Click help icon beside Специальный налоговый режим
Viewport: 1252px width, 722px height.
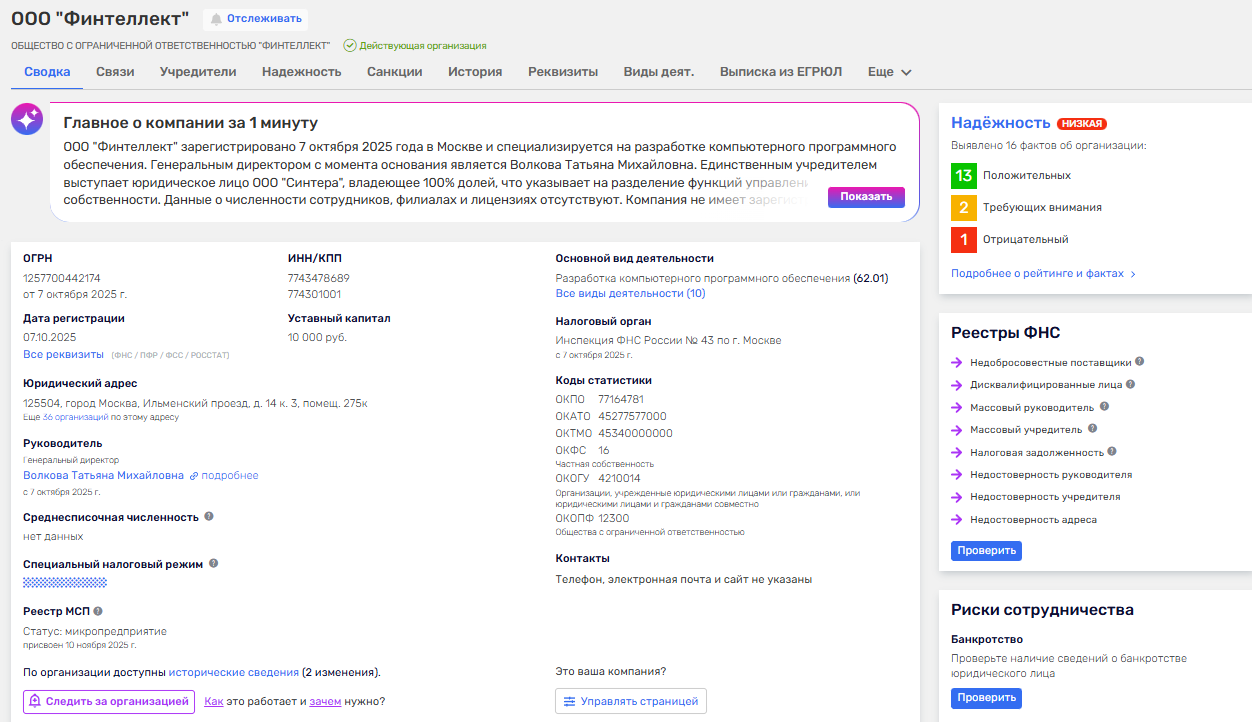point(213,563)
